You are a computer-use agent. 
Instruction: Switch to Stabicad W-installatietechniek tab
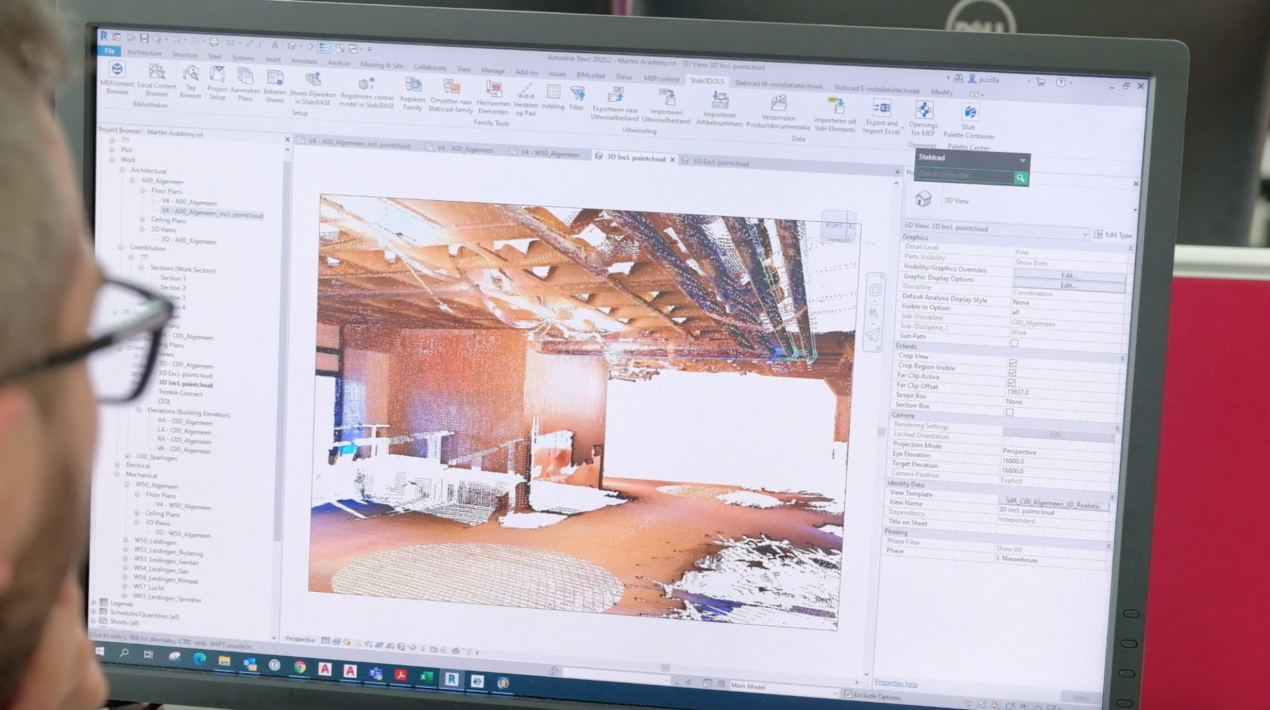(778, 85)
